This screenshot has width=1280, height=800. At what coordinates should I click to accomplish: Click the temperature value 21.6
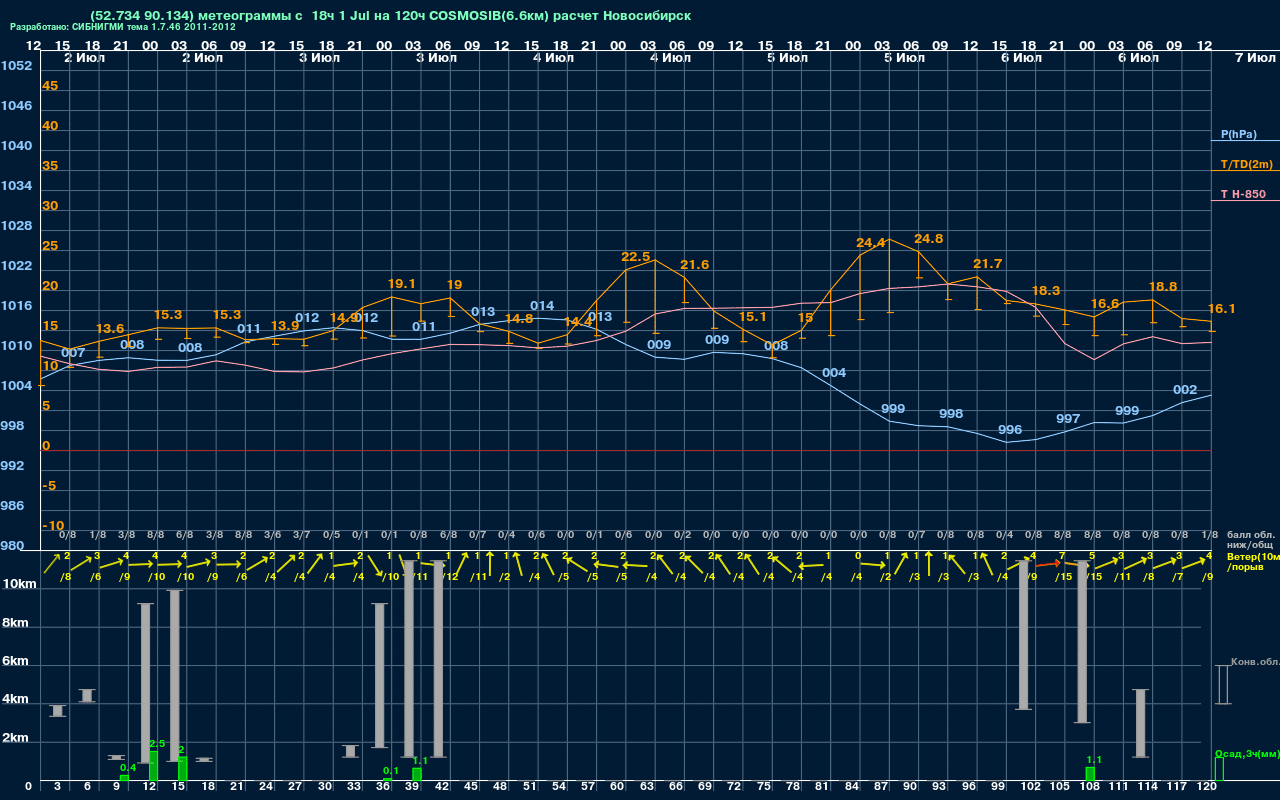pos(694,265)
